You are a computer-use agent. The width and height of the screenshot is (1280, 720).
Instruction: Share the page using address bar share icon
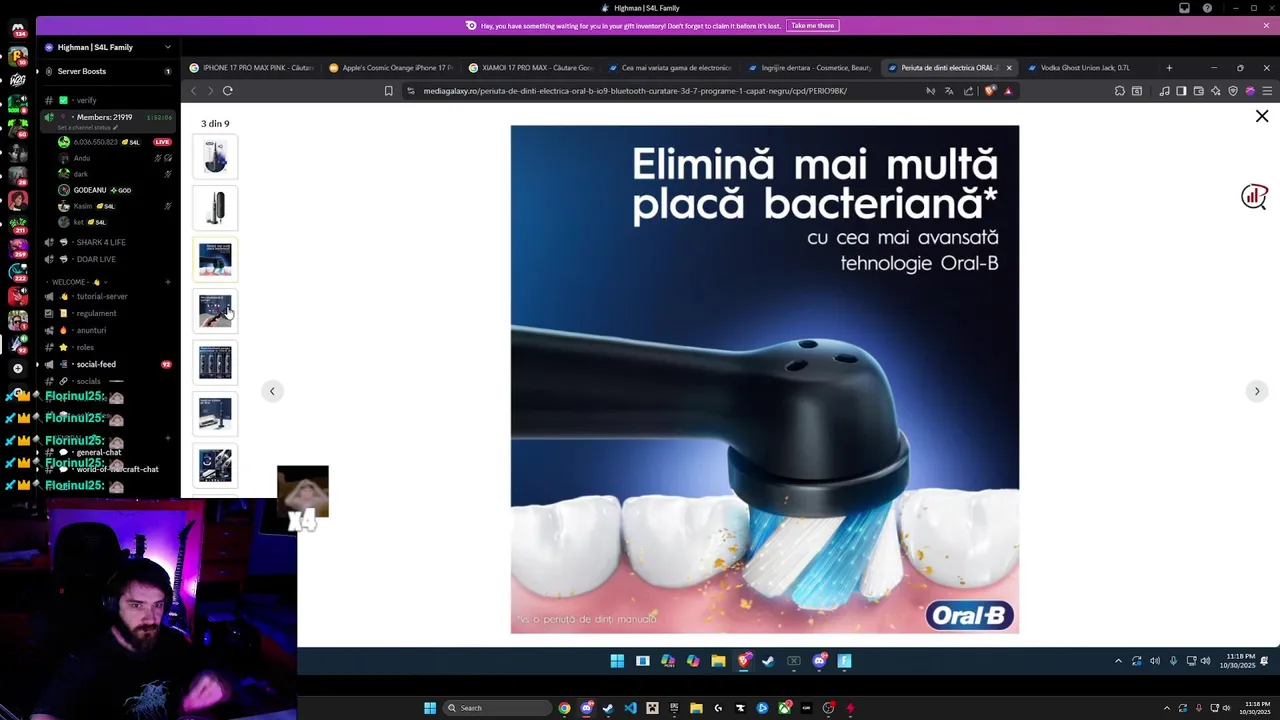tap(968, 91)
